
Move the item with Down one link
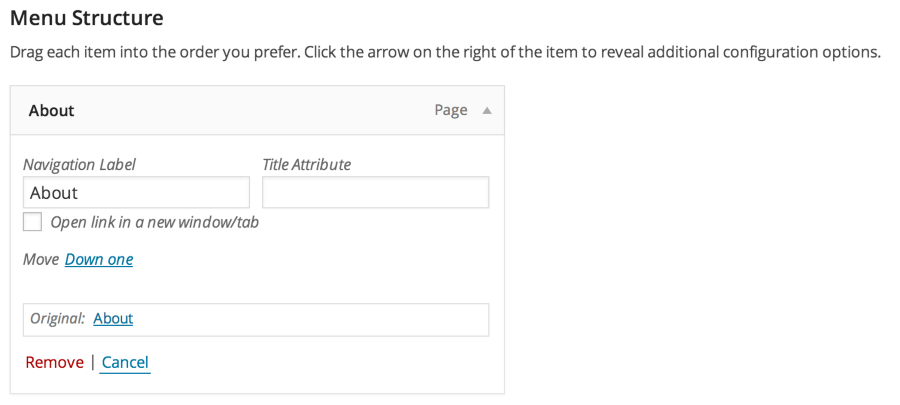pyautogui.click(x=99, y=260)
